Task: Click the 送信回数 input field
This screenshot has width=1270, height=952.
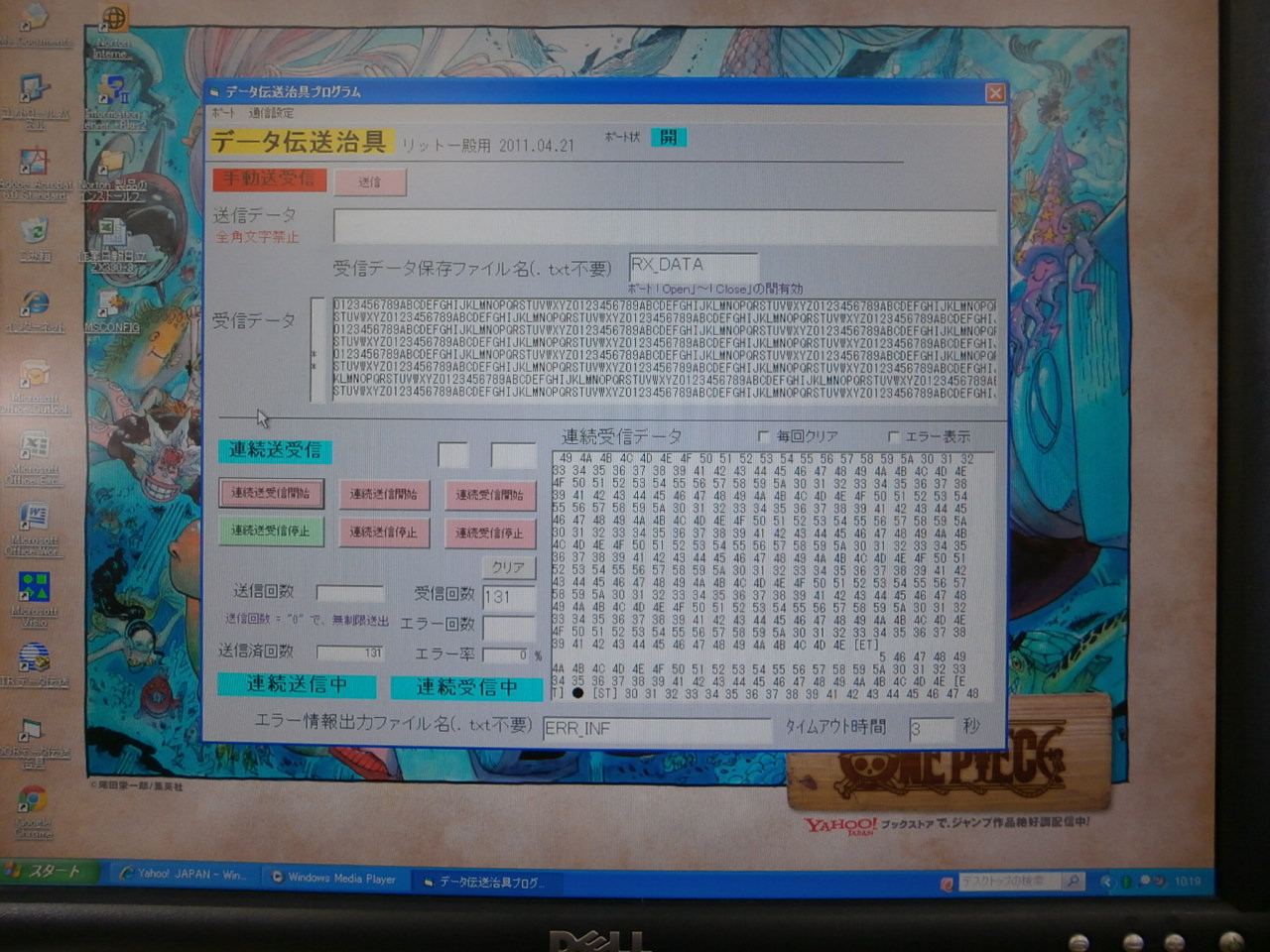Action: pyautogui.click(x=350, y=593)
